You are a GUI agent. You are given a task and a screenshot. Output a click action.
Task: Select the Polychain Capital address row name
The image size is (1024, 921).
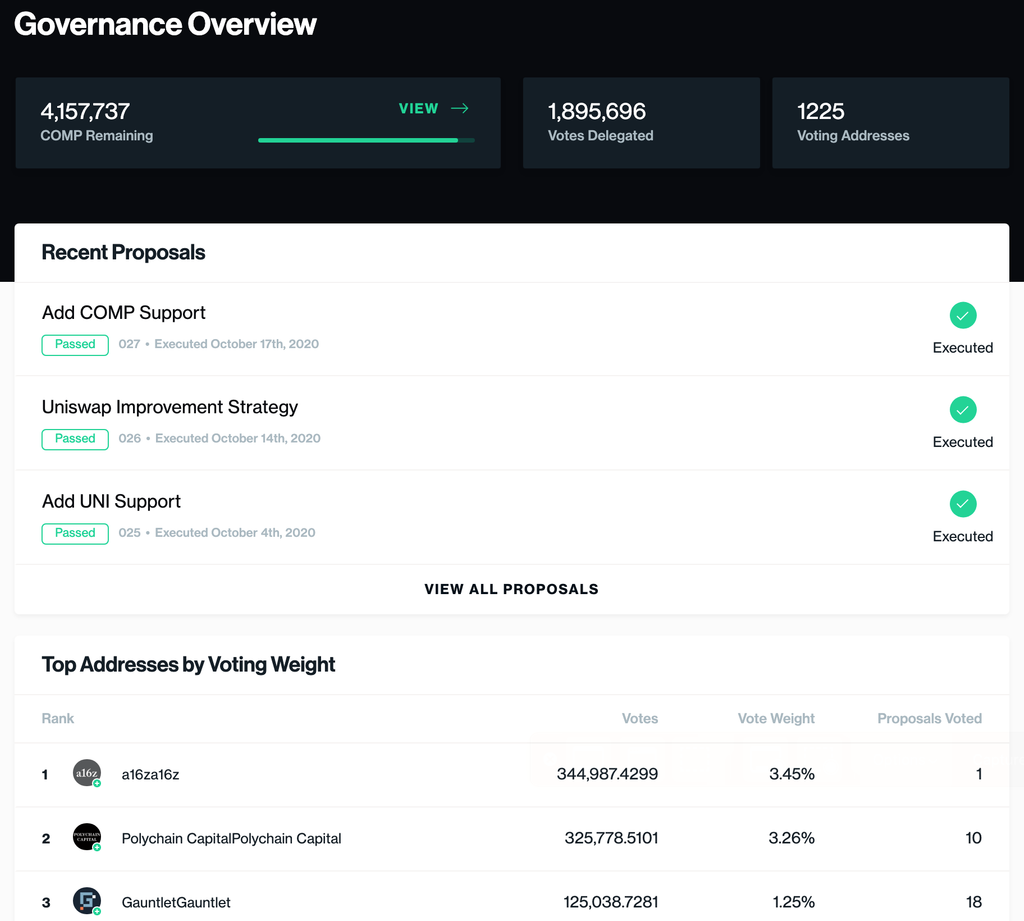tap(231, 838)
